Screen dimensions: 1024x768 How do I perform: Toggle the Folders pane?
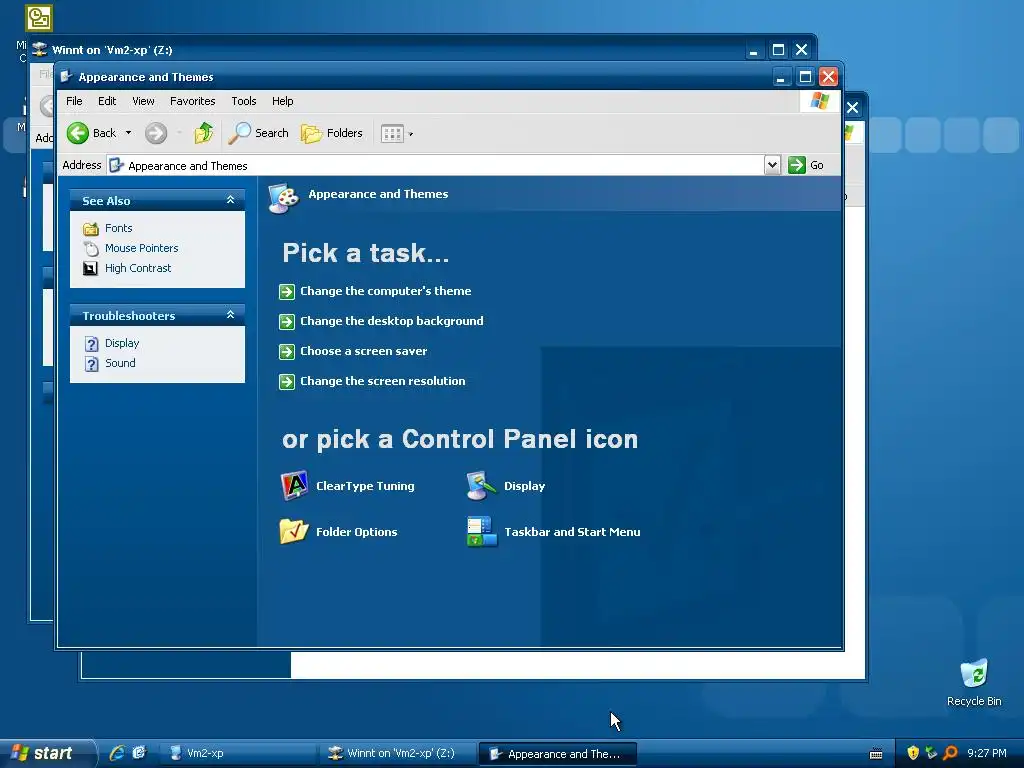pyautogui.click(x=332, y=133)
